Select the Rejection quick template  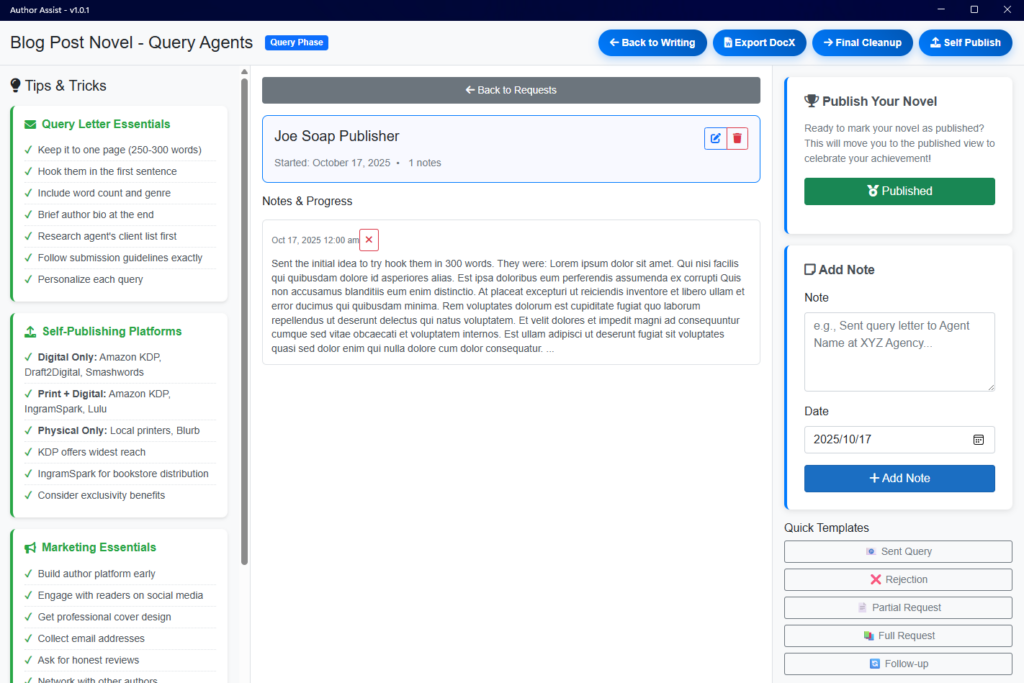[x=898, y=580]
